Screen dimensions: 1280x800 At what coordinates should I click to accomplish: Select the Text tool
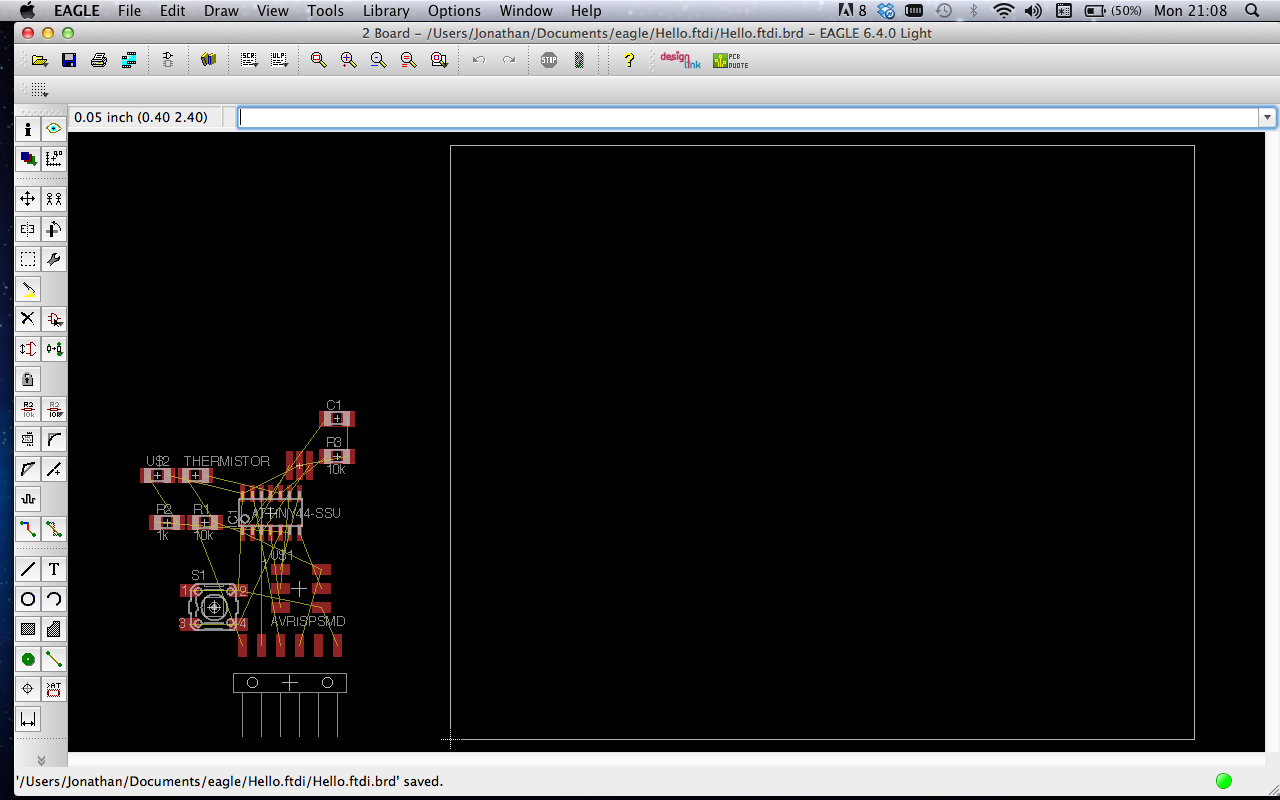(54, 569)
